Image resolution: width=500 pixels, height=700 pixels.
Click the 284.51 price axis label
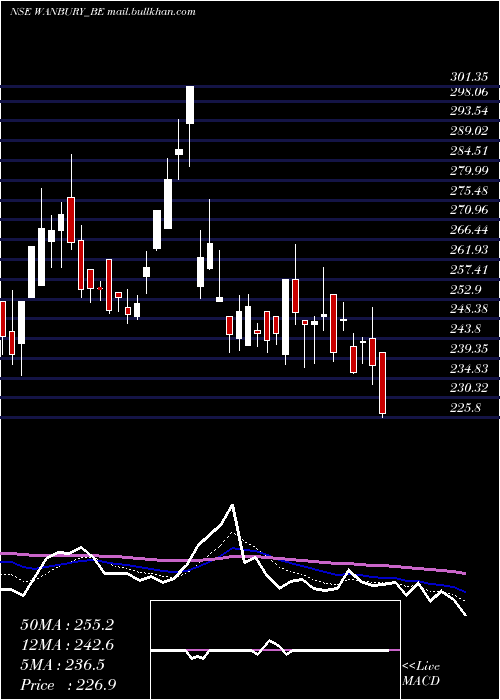click(469, 151)
